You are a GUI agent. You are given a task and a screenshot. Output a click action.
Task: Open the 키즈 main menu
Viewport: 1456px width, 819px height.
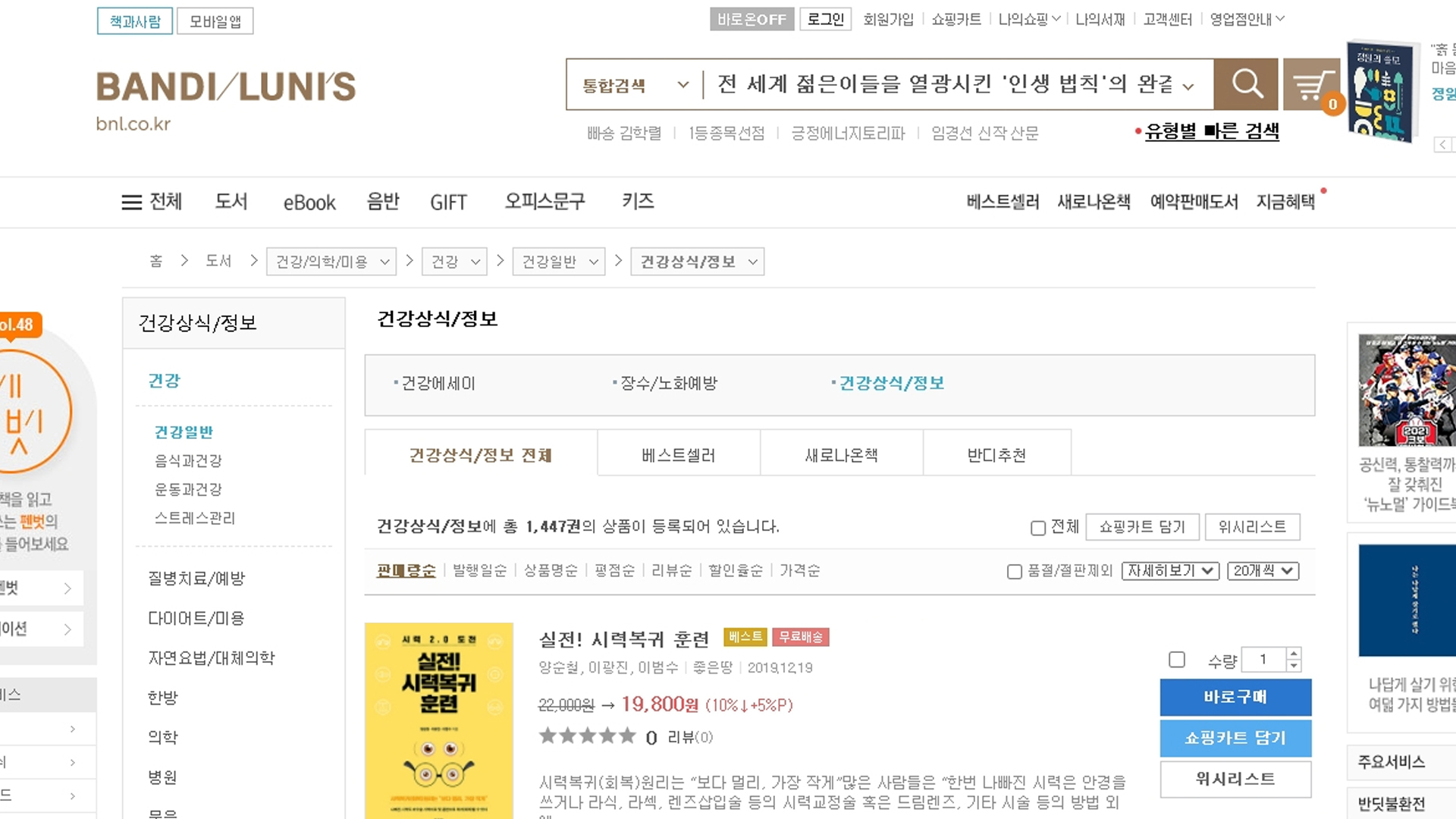(x=638, y=201)
